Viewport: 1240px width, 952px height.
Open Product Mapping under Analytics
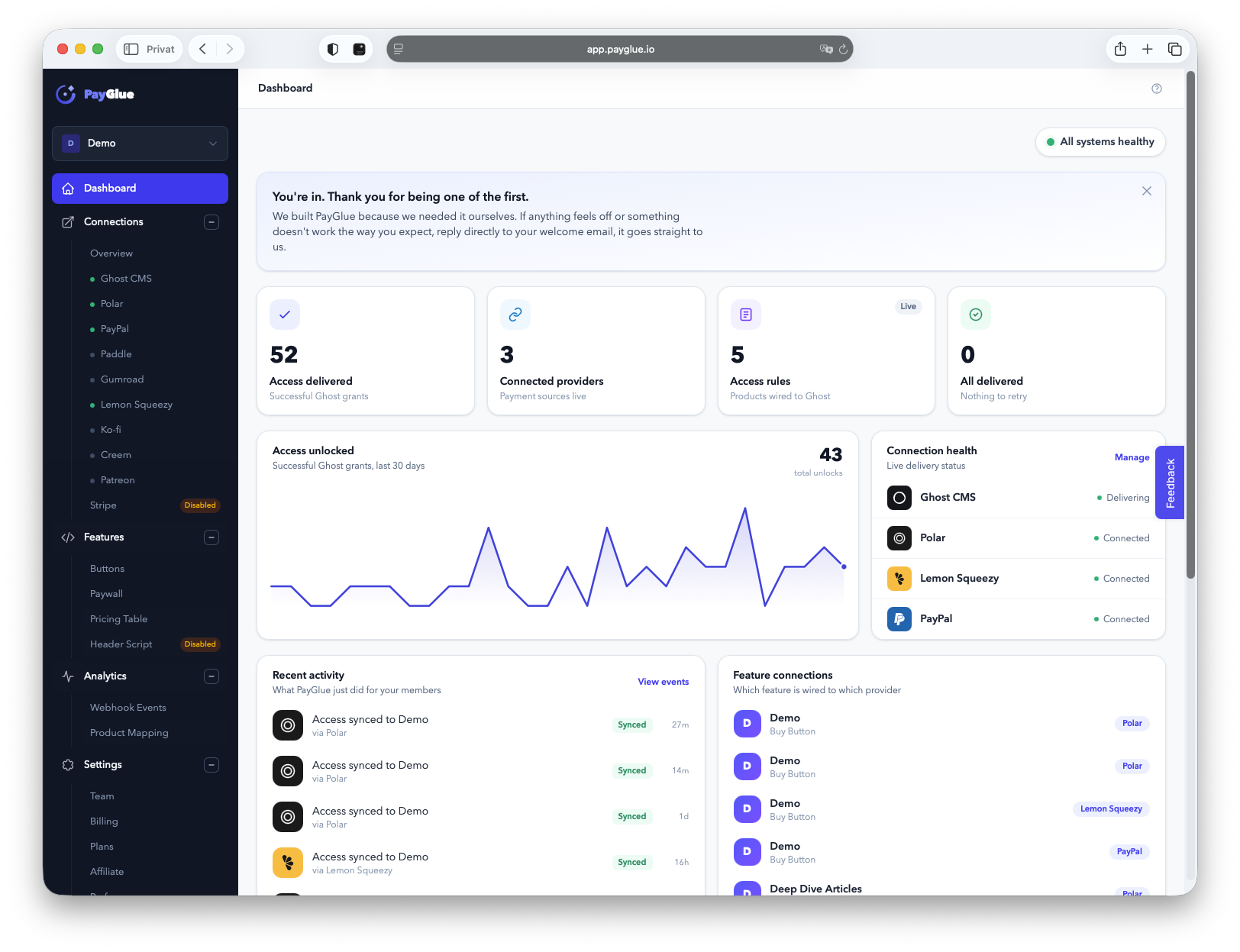[129, 733]
